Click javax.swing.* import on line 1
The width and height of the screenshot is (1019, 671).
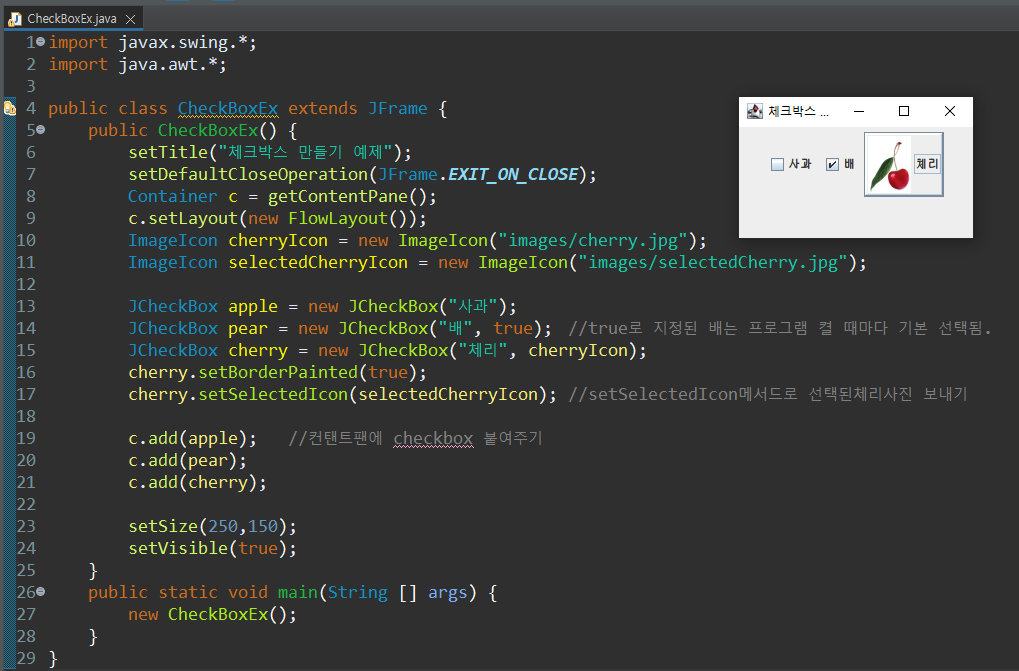(183, 42)
